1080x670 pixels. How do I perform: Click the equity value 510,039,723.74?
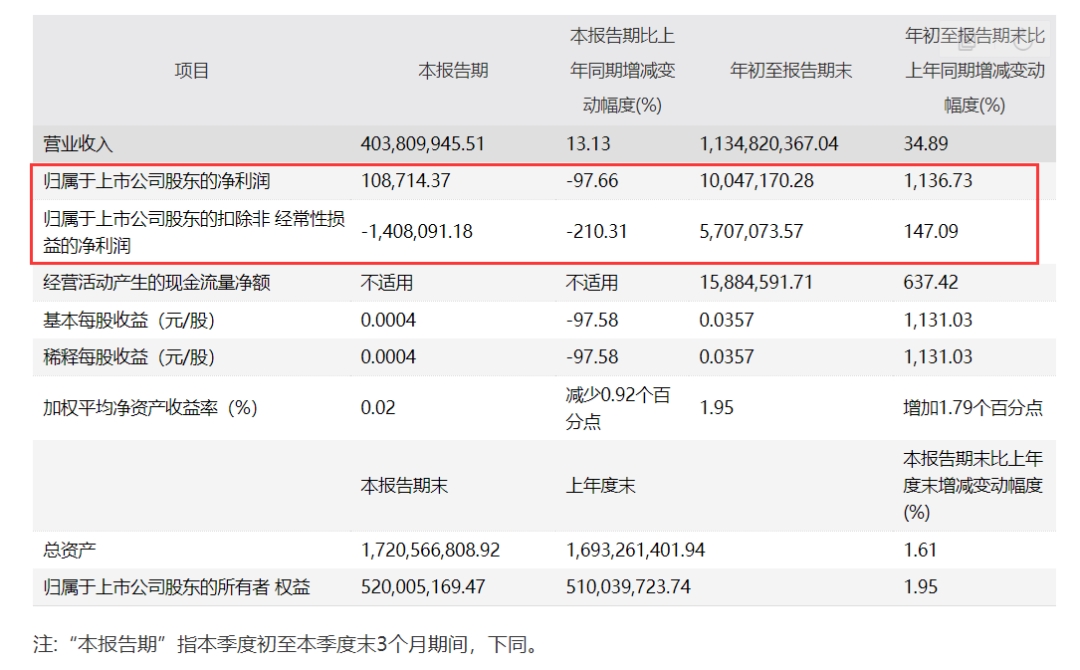pos(628,587)
